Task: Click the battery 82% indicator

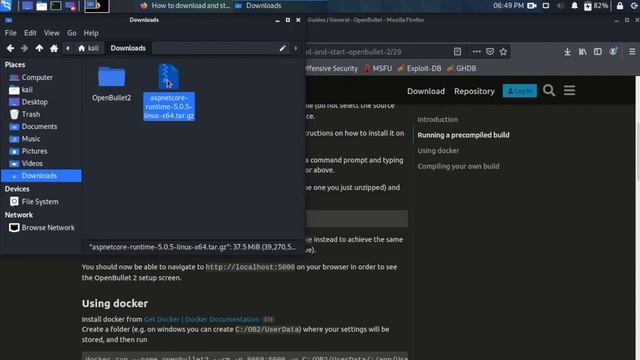Action: pos(596,6)
